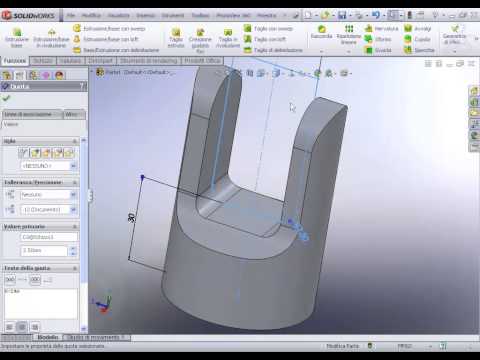This screenshot has height=360, width=480.
Task: Open the Nessuno tolerance type dropdown
Action: pos(49,194)
